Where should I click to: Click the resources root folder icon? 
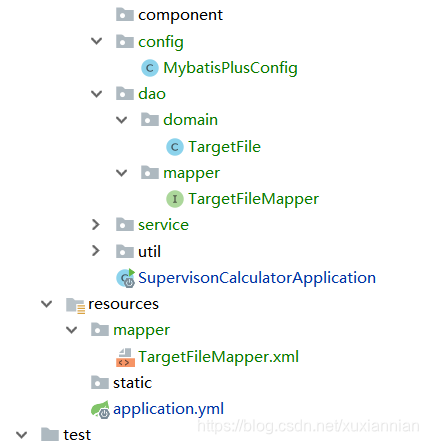click(75, 305)
